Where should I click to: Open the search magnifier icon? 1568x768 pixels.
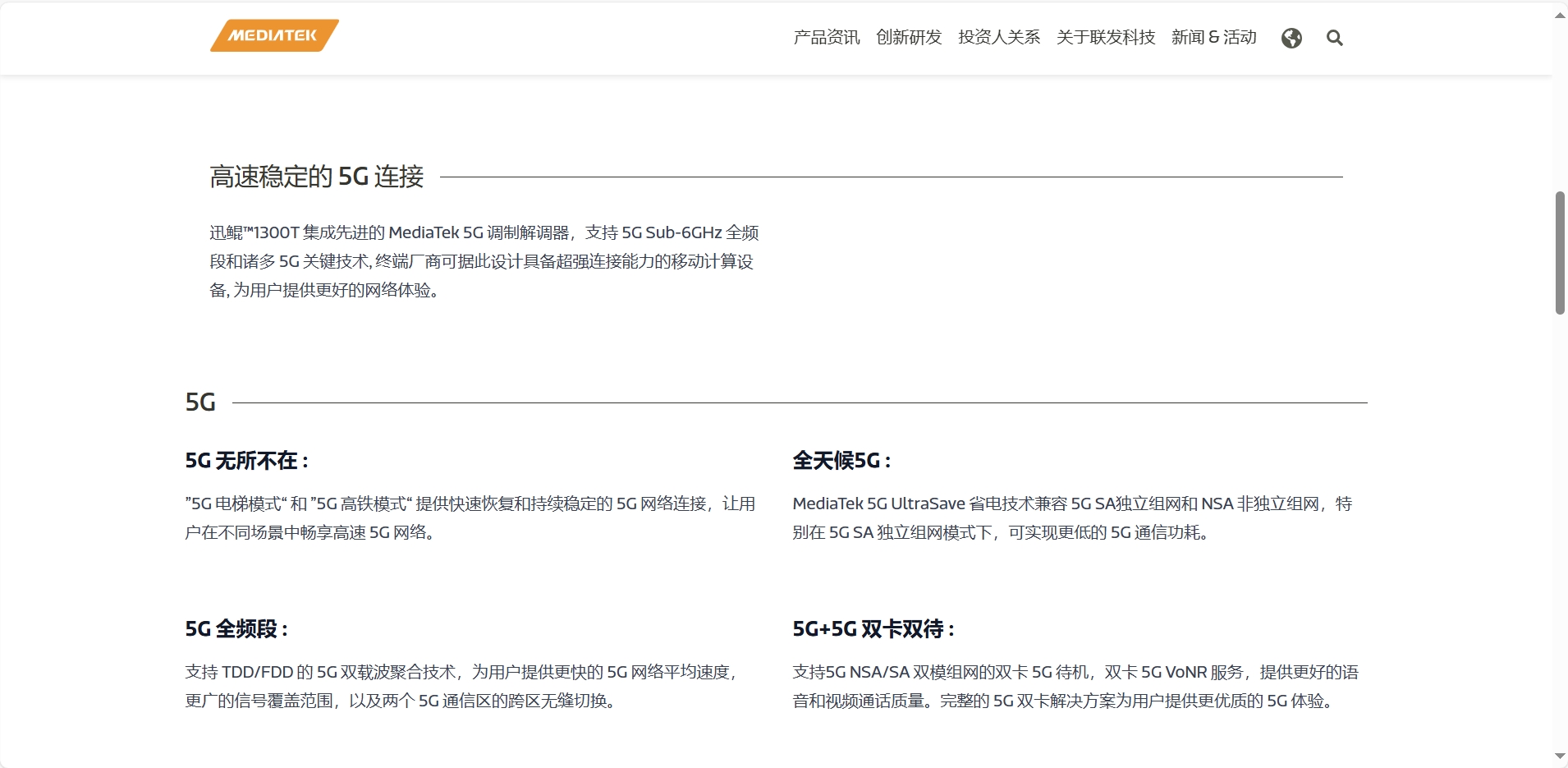point(1335,38)
